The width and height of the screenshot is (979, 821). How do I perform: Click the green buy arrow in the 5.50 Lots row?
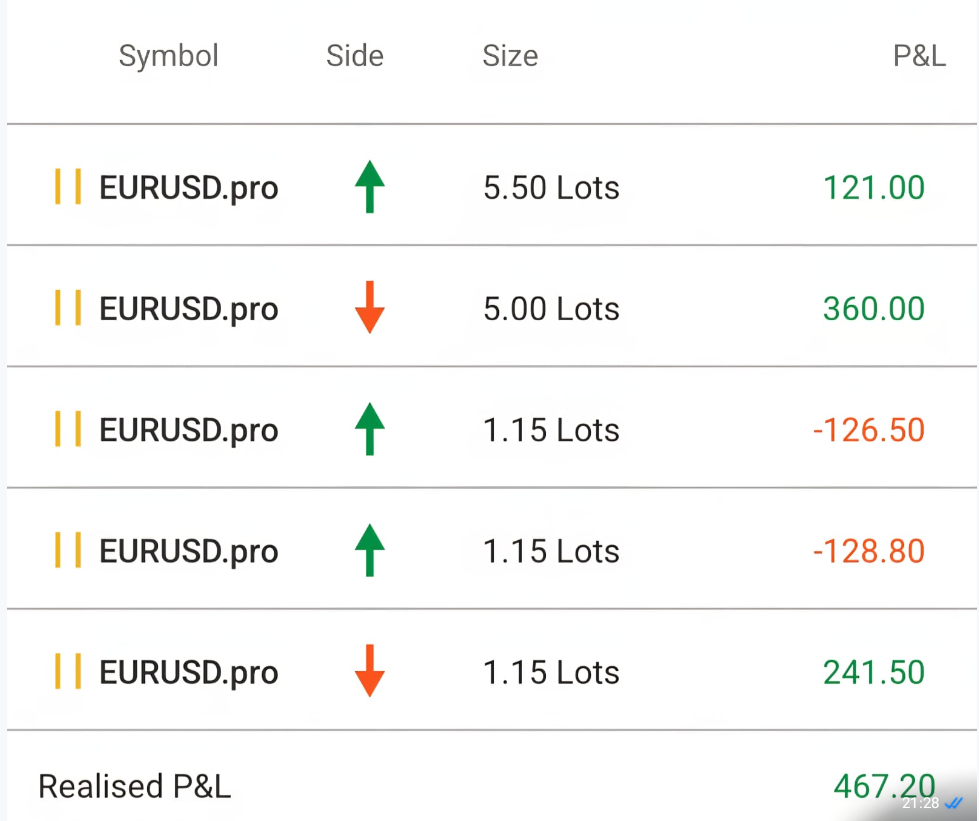coord(370,187)
